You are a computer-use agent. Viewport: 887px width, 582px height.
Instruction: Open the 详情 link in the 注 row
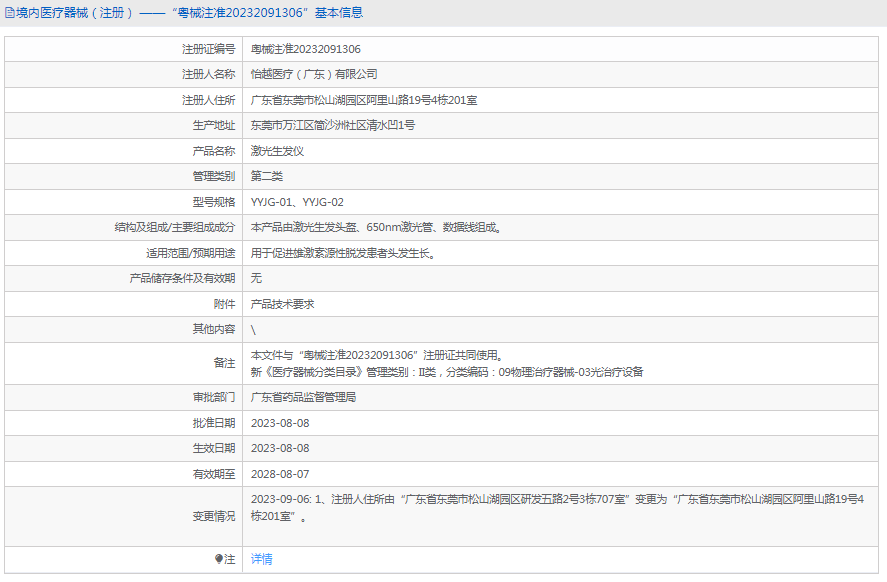pos(261,559)
